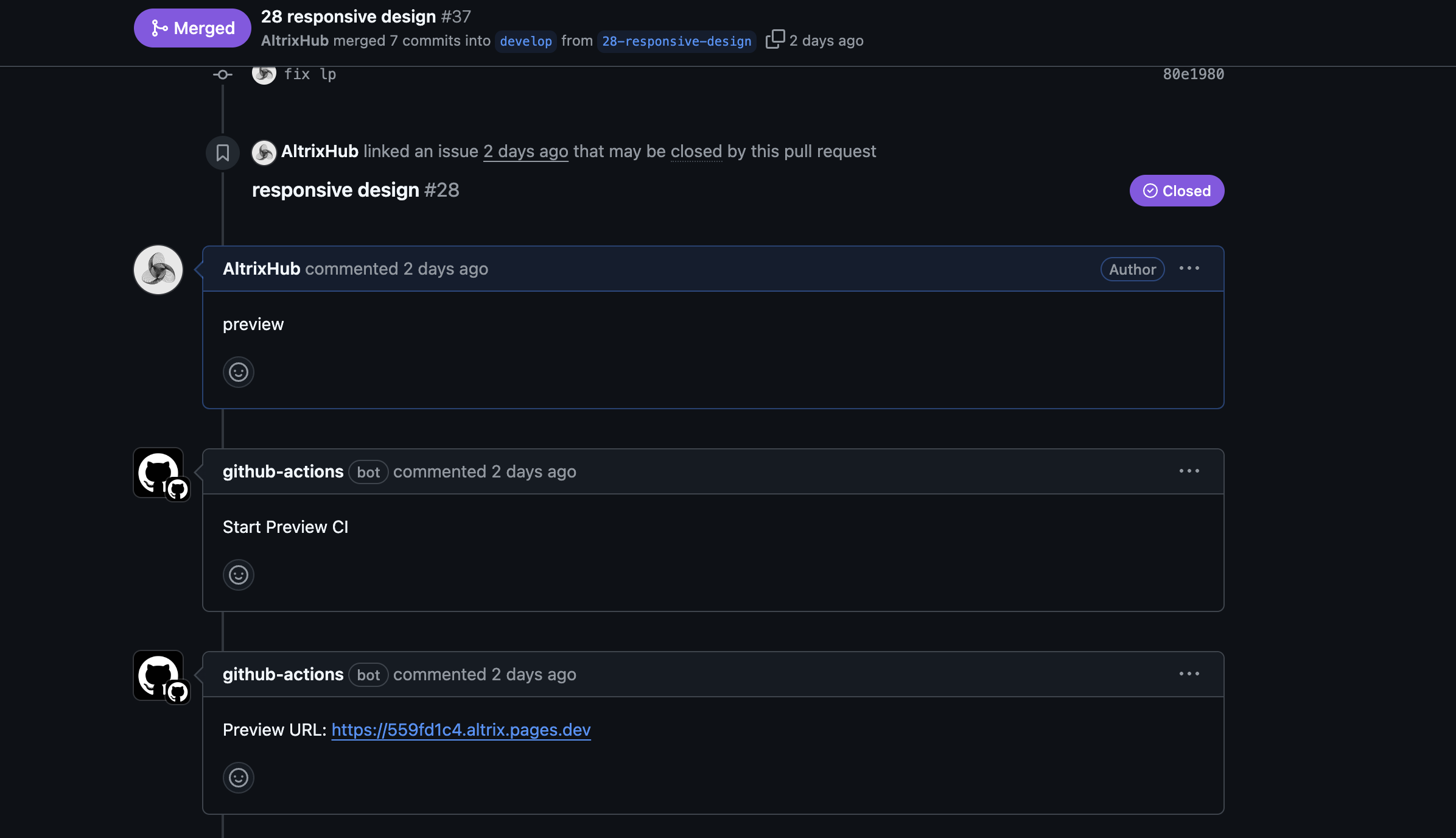Click github-actions avatar beside Preview URL comment
Screen dimensions: 1456x838
pos(158,675)
